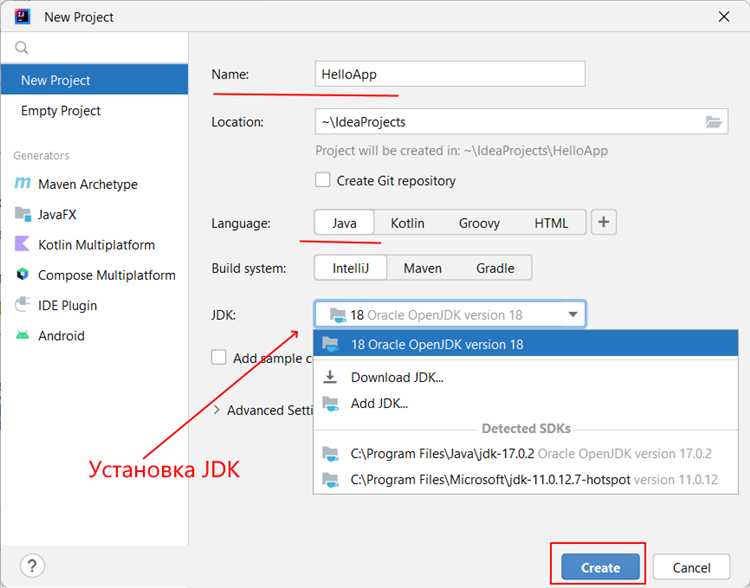Pick 18 Oracle OpenJDK version 18 from list

(x=526, y=344)
